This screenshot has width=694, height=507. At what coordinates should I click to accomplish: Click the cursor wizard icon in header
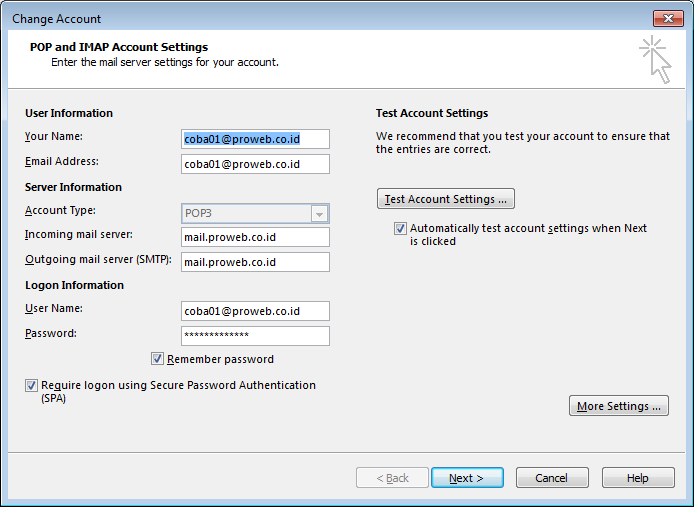click(655, 60)
